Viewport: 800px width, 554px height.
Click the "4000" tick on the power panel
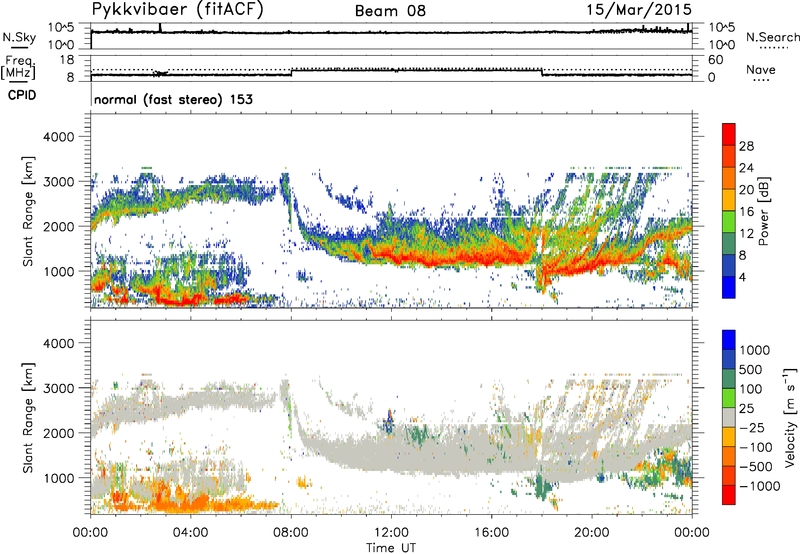pyautogui.click(x=58, y=137)
